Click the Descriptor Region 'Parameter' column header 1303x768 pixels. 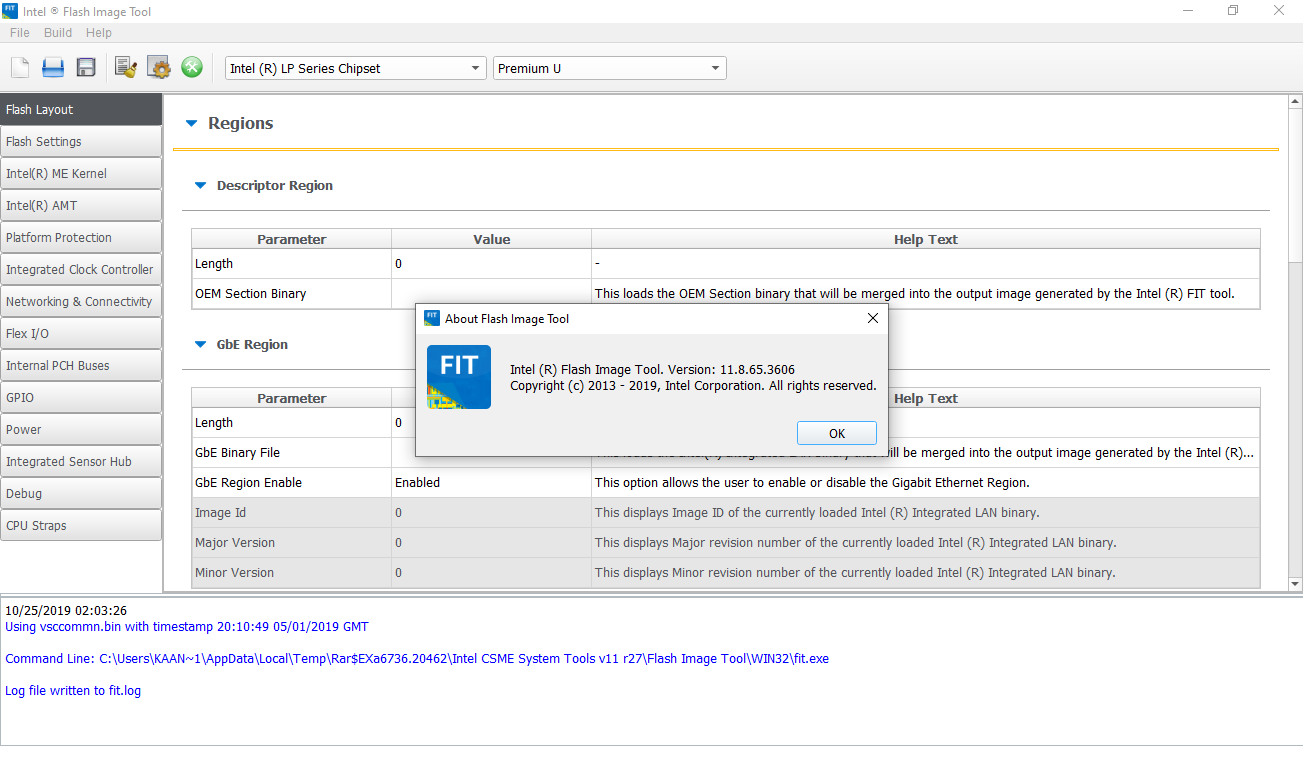tap(292, 239)
